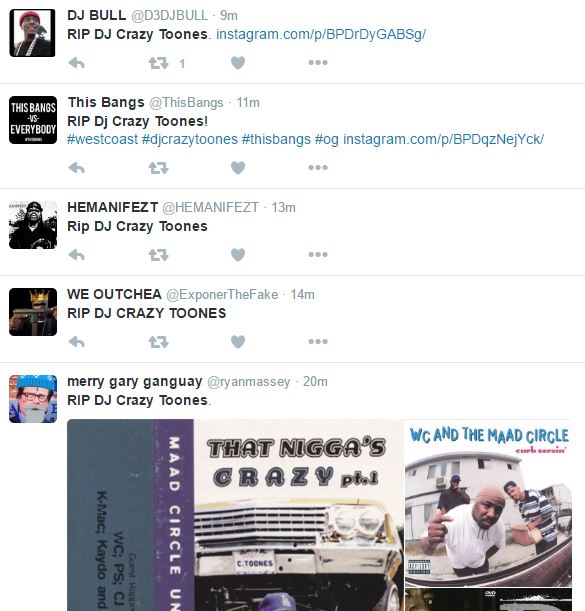Reply to This Bangs tweet
The image size is (585, 611).
point(76,168)
